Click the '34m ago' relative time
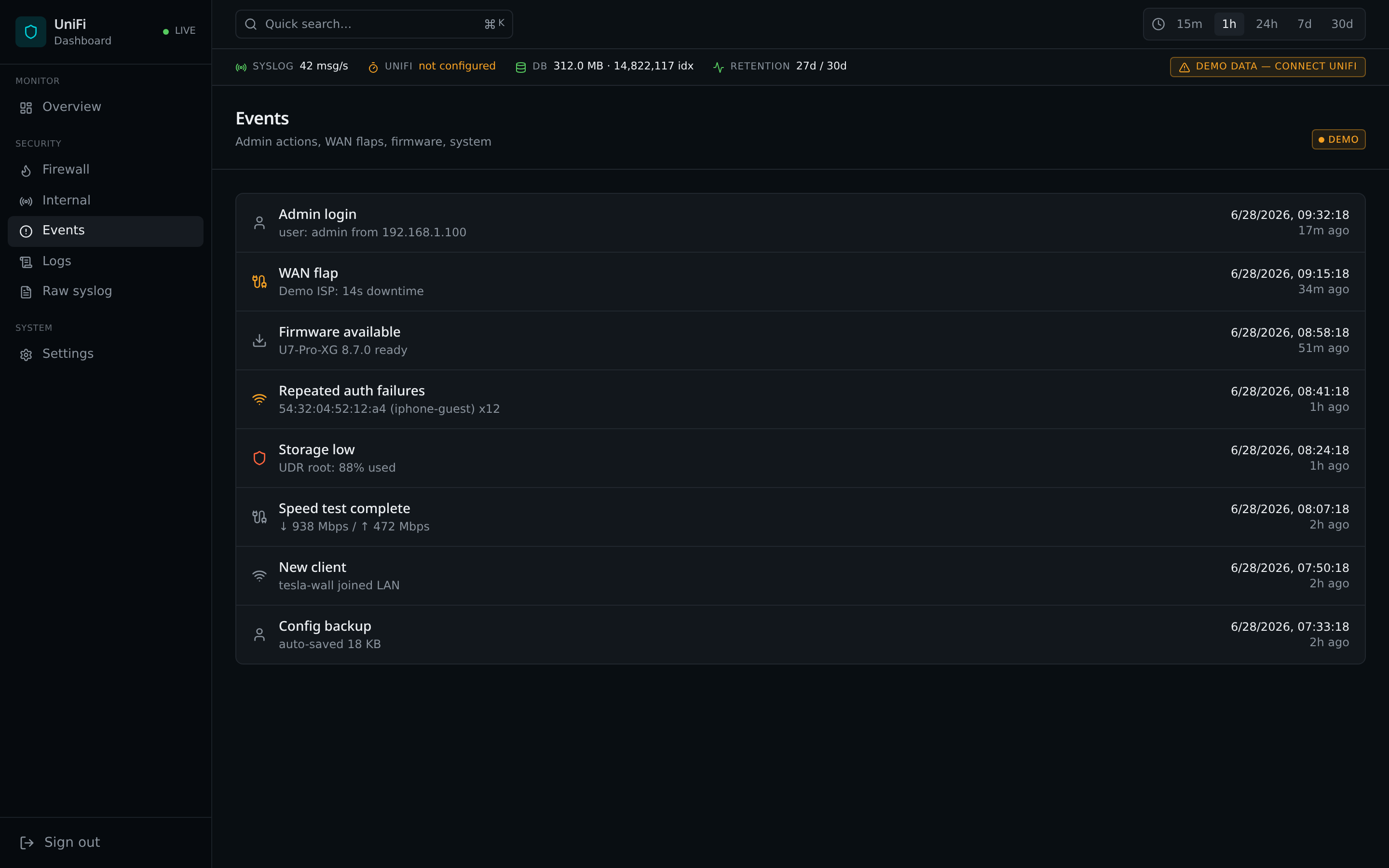Viewport: 1389px width, 868px height. [1323, 290]
